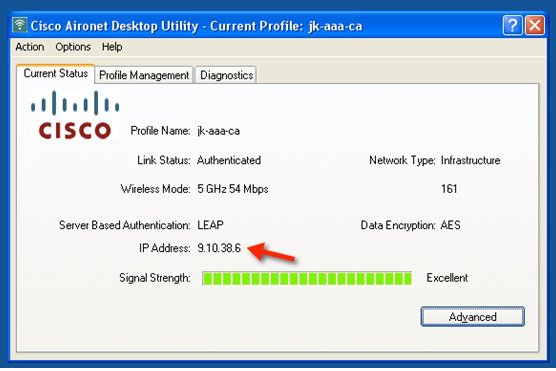The height and width of the screenshot is (371, 556).
Task: Open the Help menu
Action: [x=112, y=47]
